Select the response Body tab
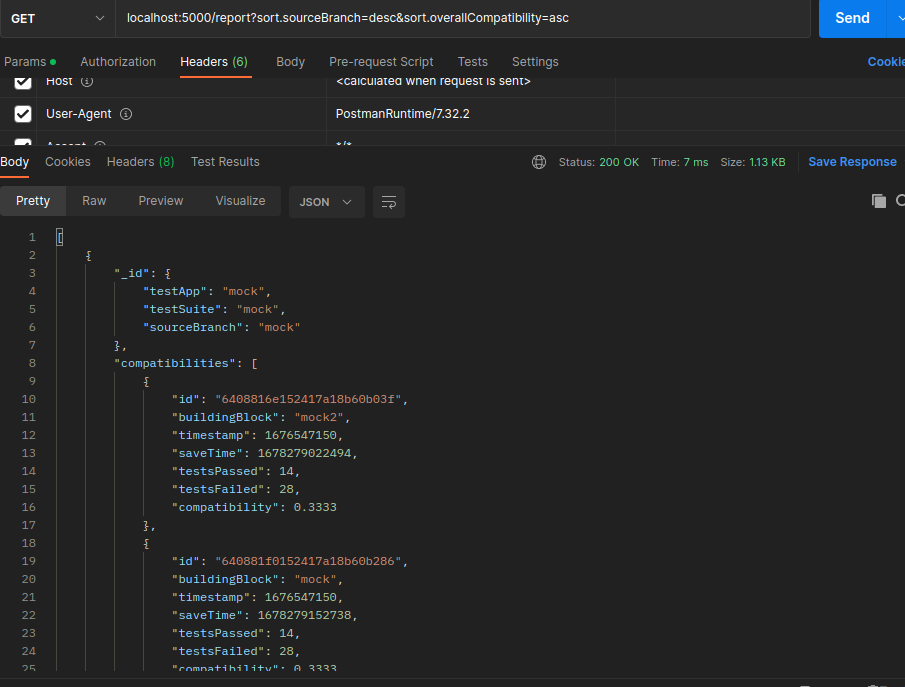The image size is (905, 687). point(14,162)
